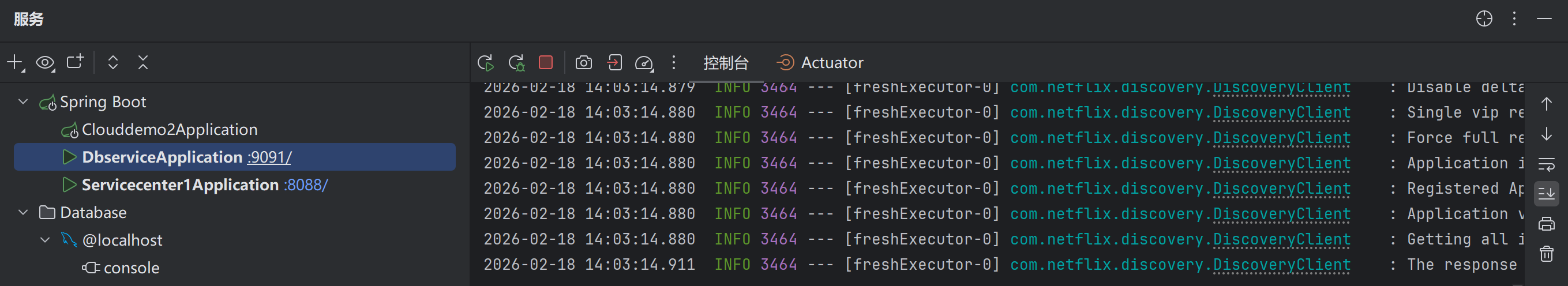Print console output with printer icon
Viewport: 1568px width, 286px height.
click(1546, 223)
